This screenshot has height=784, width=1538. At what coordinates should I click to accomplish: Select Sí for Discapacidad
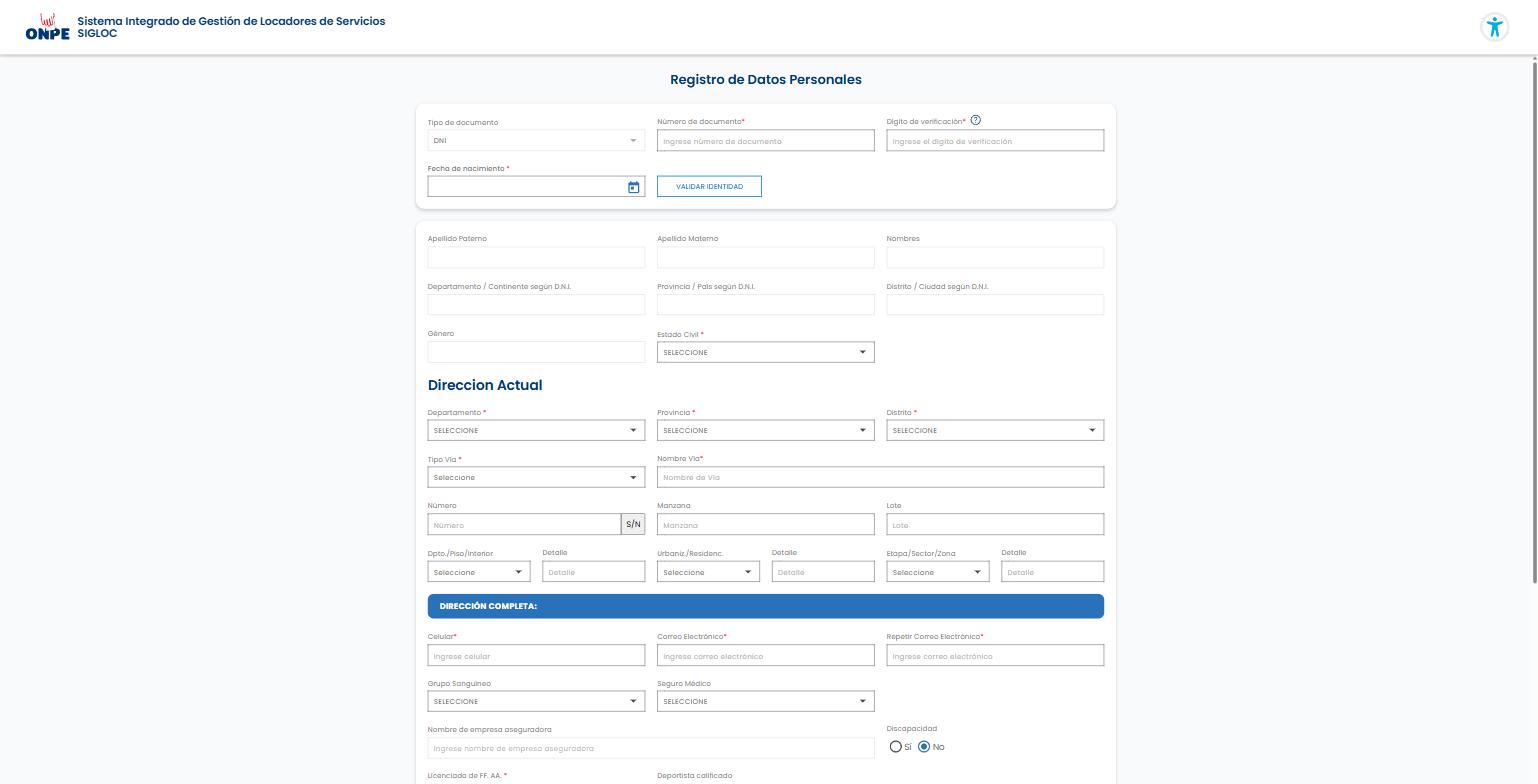895,747
